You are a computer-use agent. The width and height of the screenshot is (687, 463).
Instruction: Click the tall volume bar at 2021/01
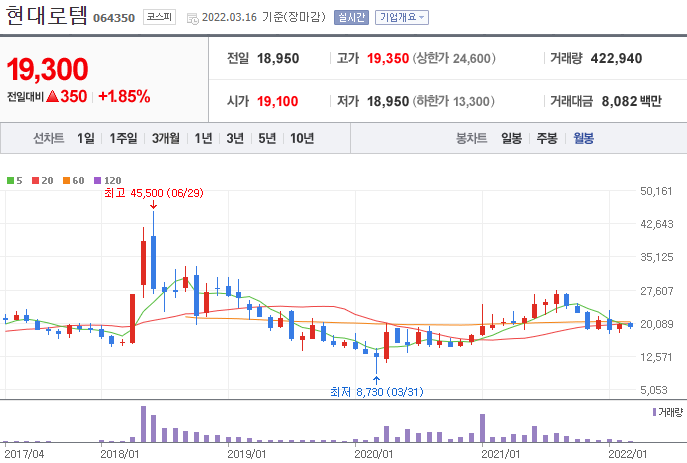(482, 428)
